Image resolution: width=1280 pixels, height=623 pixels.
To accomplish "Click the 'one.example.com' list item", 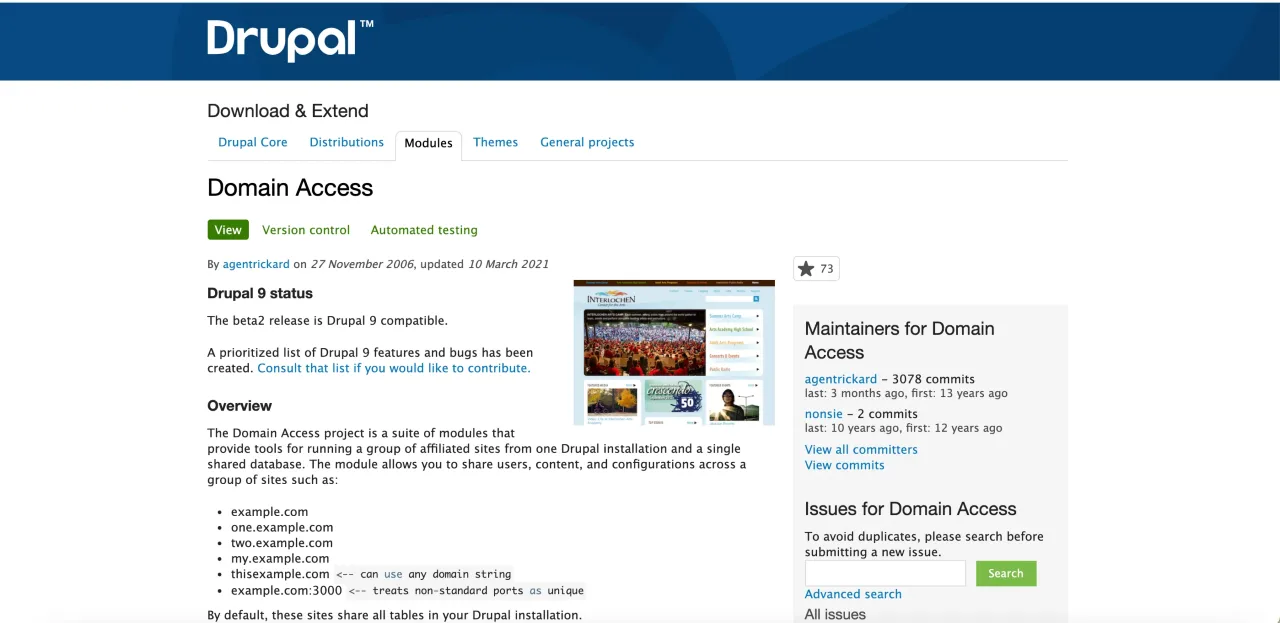I will coord(282,527).
